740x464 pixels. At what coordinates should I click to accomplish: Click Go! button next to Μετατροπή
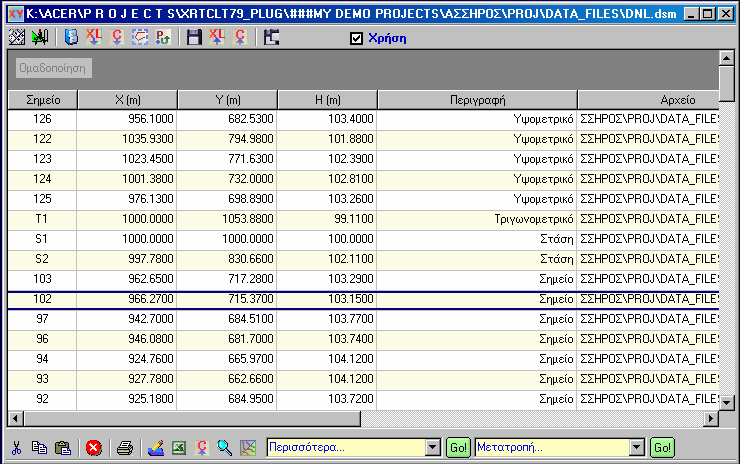(662, 447)
